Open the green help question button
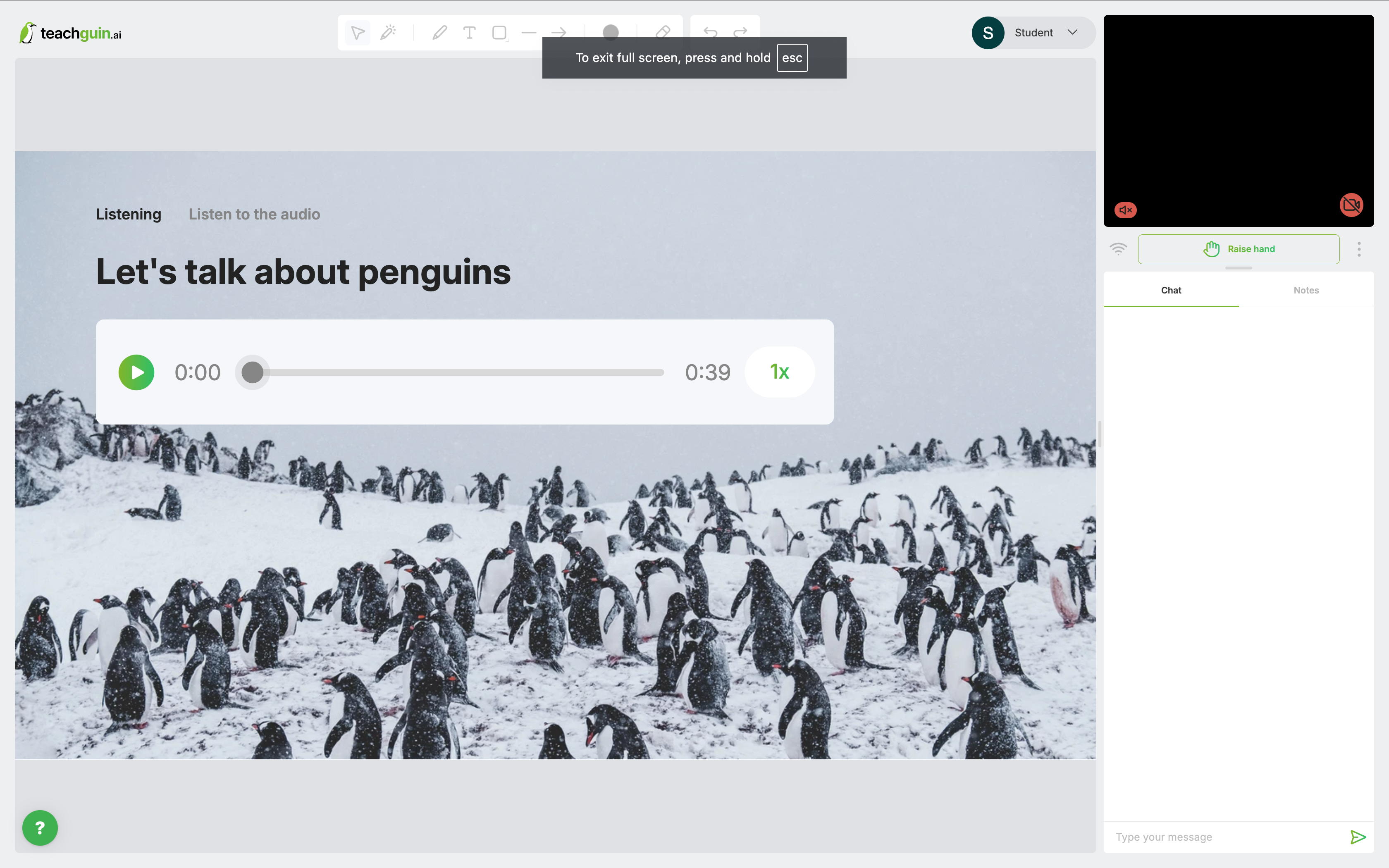This screenshot has height=868, width=1389. click(40, 828)
